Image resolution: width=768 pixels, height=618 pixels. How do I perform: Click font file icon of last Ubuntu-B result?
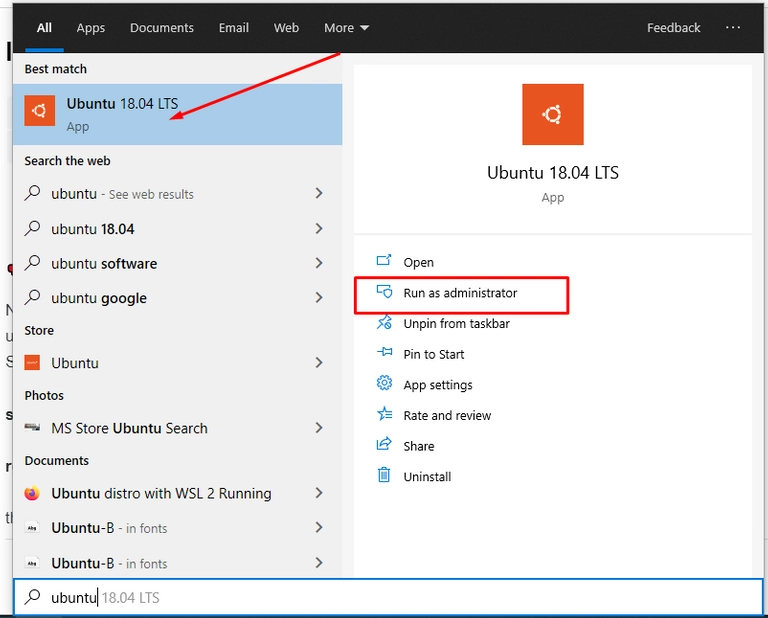(x=32, y=563)
